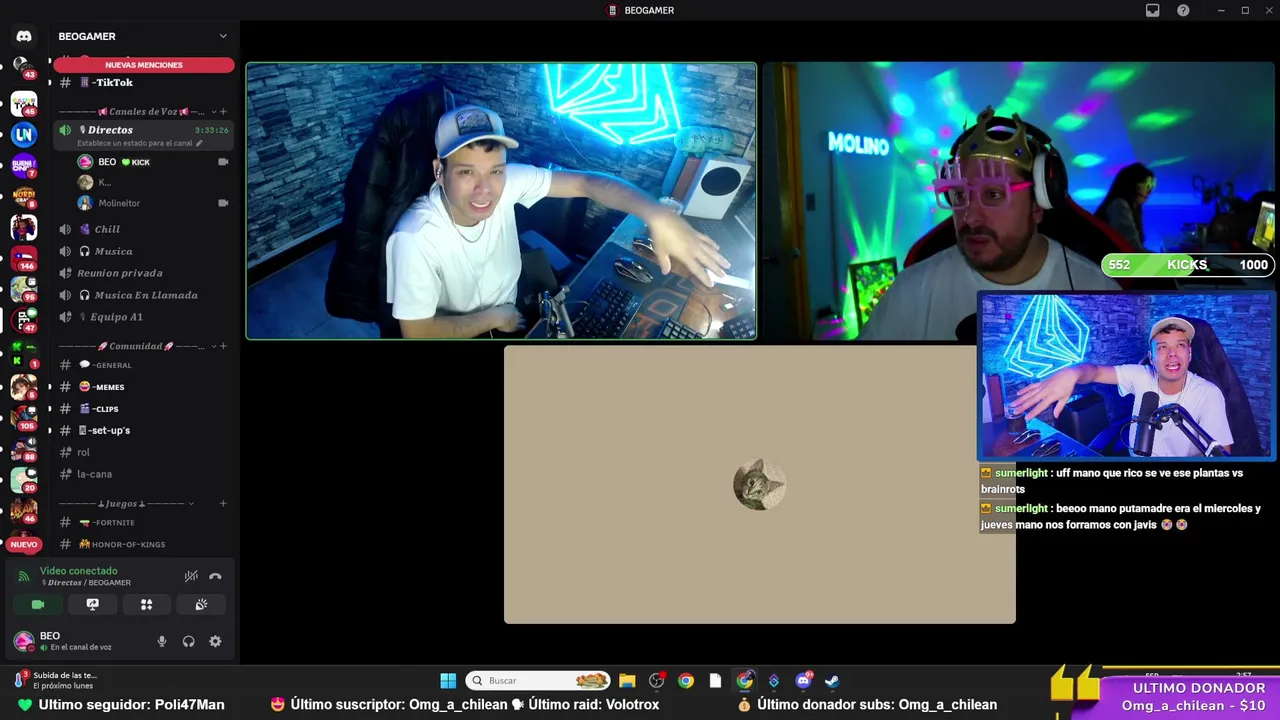
Task: Join the Chill voice channel
Action: pyautogui.click(x=144, y=229)
